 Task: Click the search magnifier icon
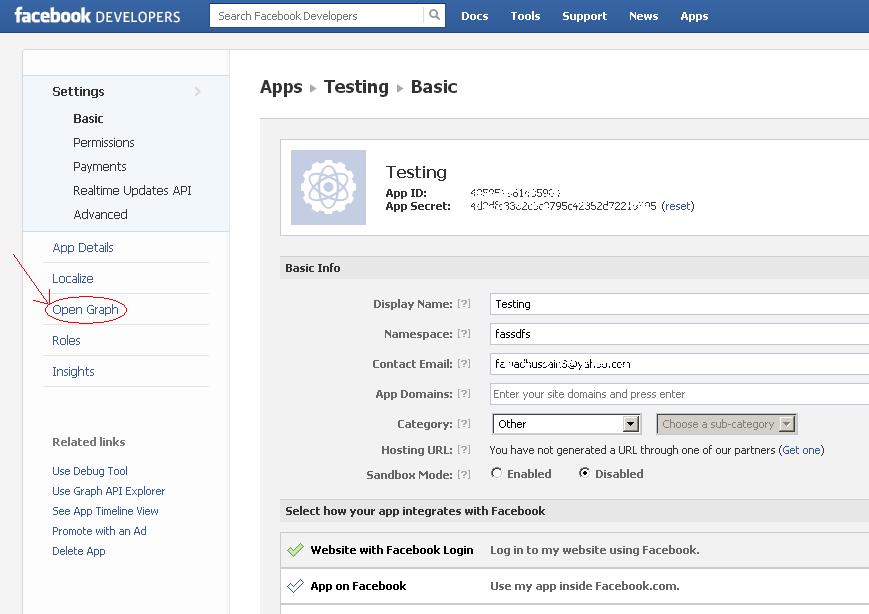click(x=435, y=16)
